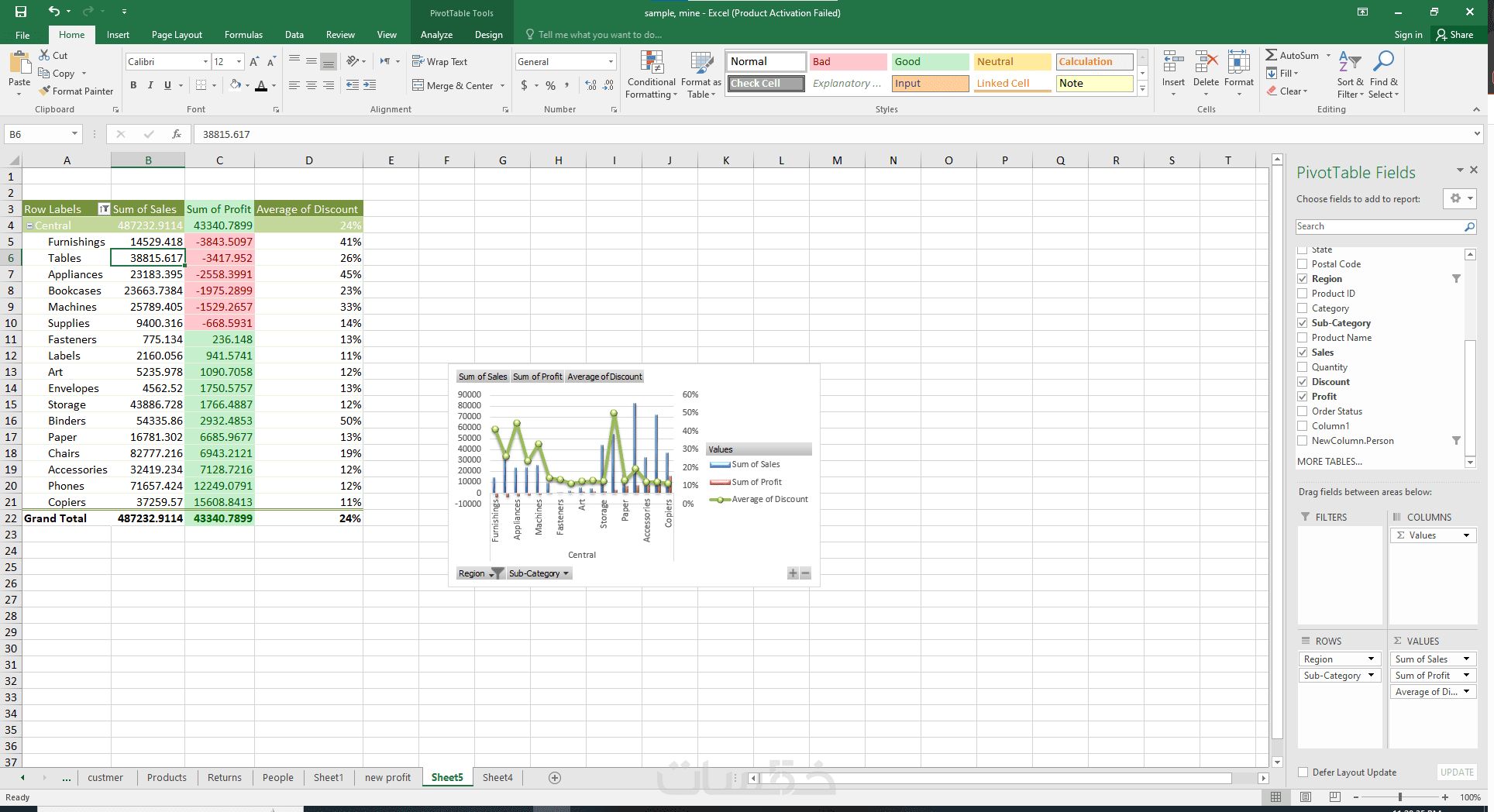Toggle Bold formatting
Screen dimensions: 1494x812
point(133,85)
